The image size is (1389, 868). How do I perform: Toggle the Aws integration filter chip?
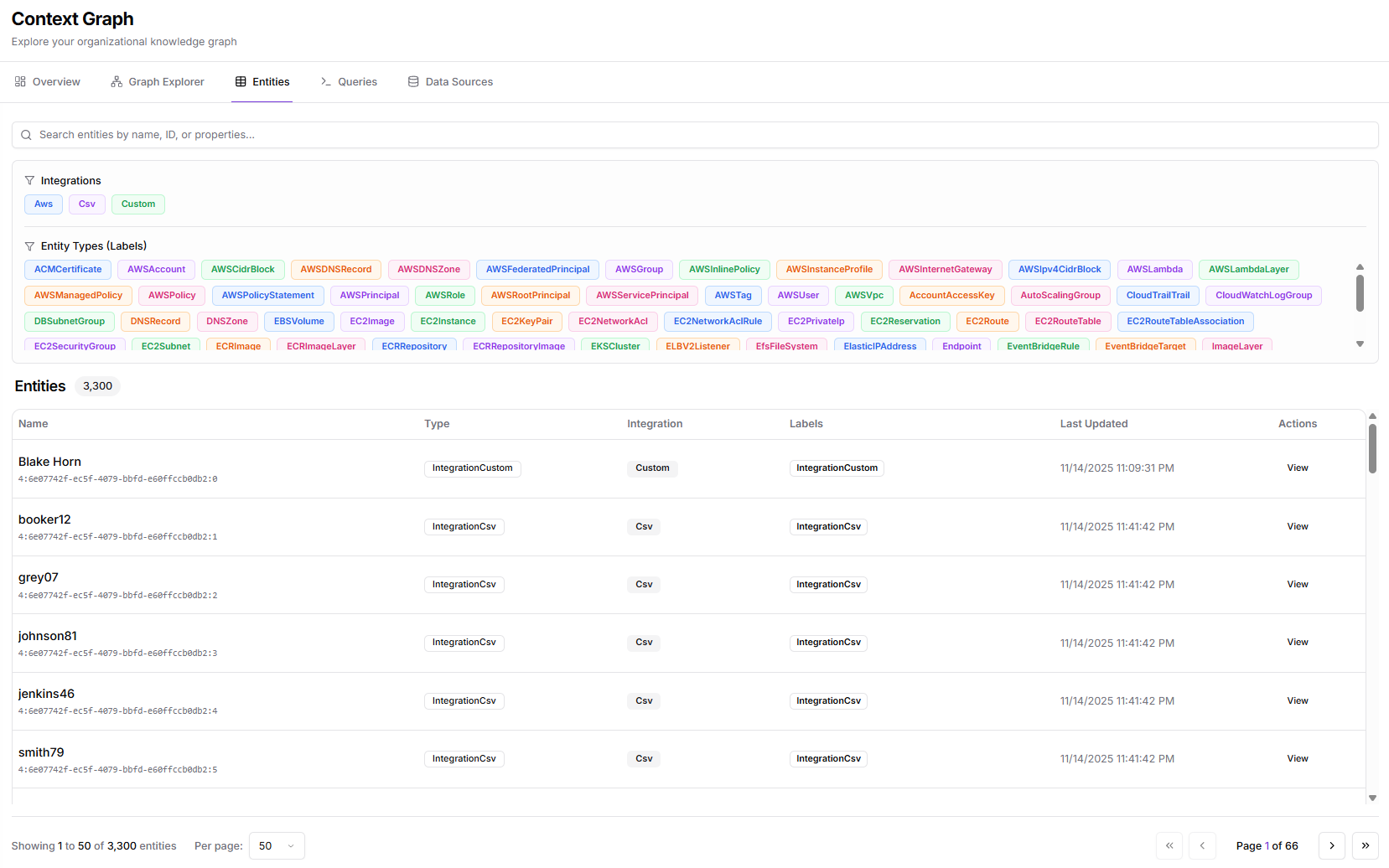click(x=43, y=204)
